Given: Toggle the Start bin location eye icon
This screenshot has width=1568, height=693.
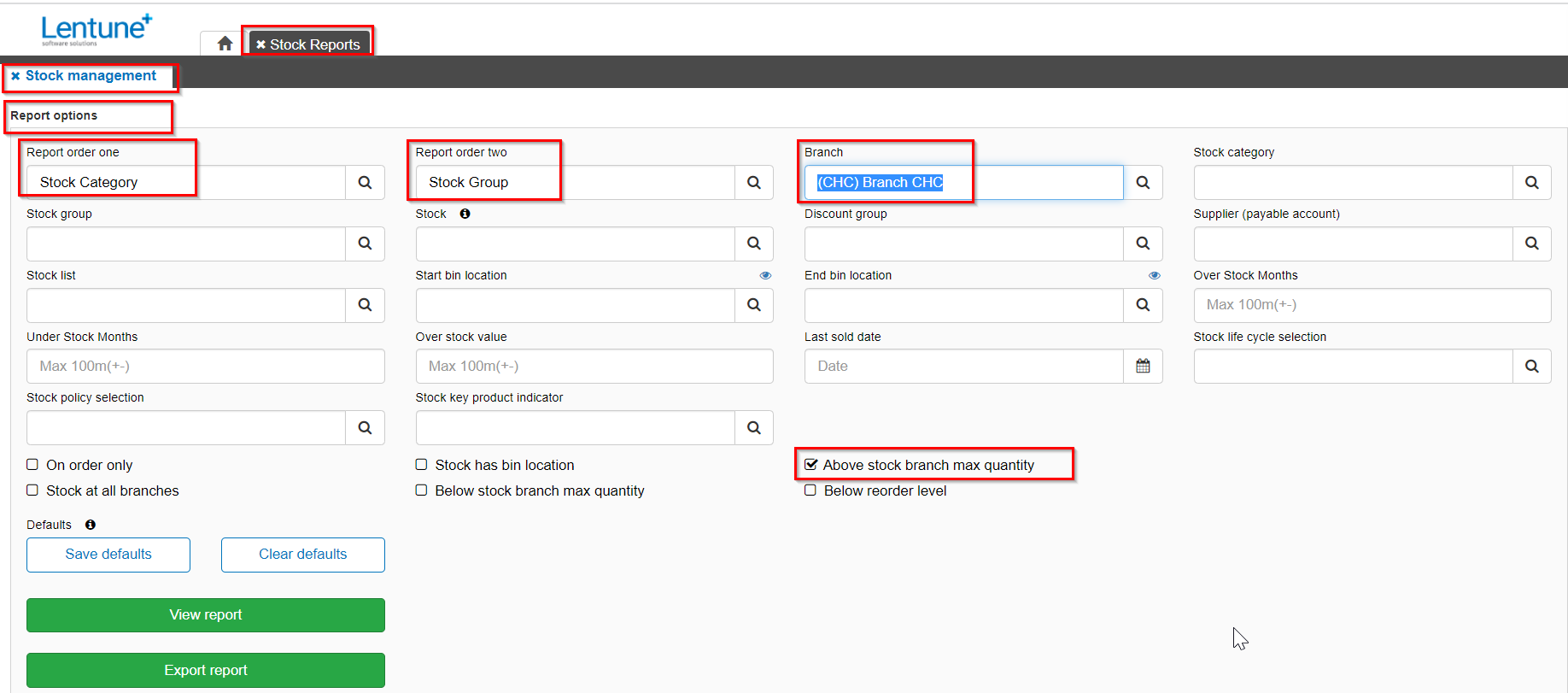Looking at the screenshot, I should (x=765, y=275).
